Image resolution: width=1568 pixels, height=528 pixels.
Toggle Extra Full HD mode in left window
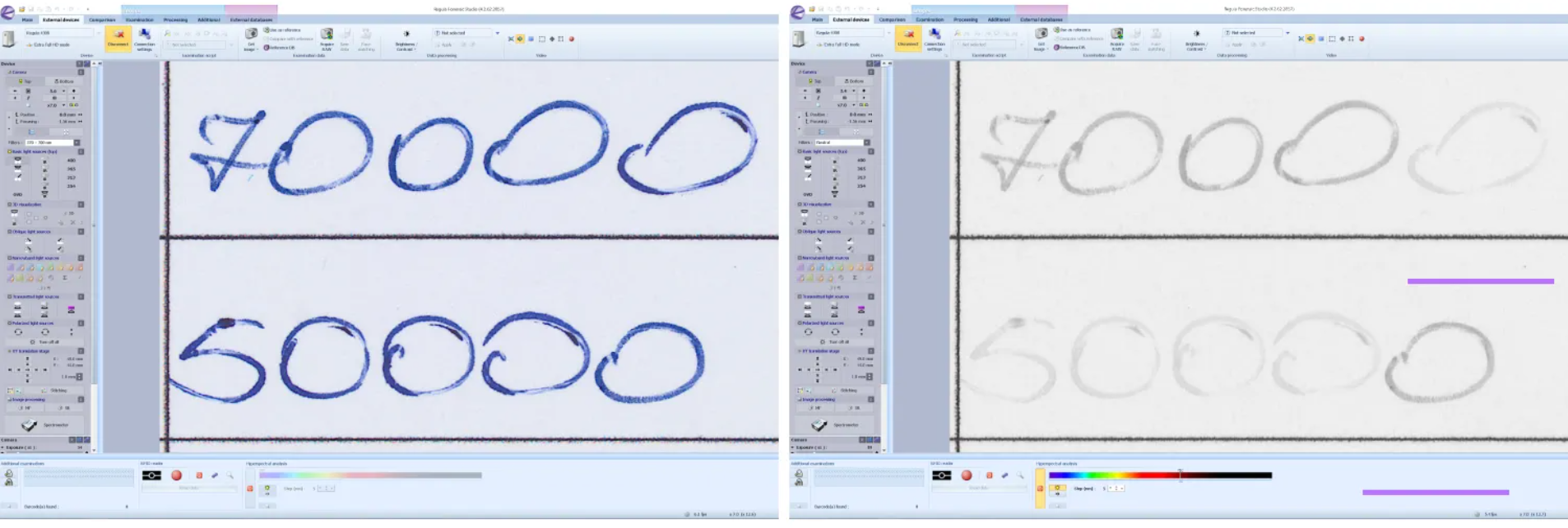[51, 44]
